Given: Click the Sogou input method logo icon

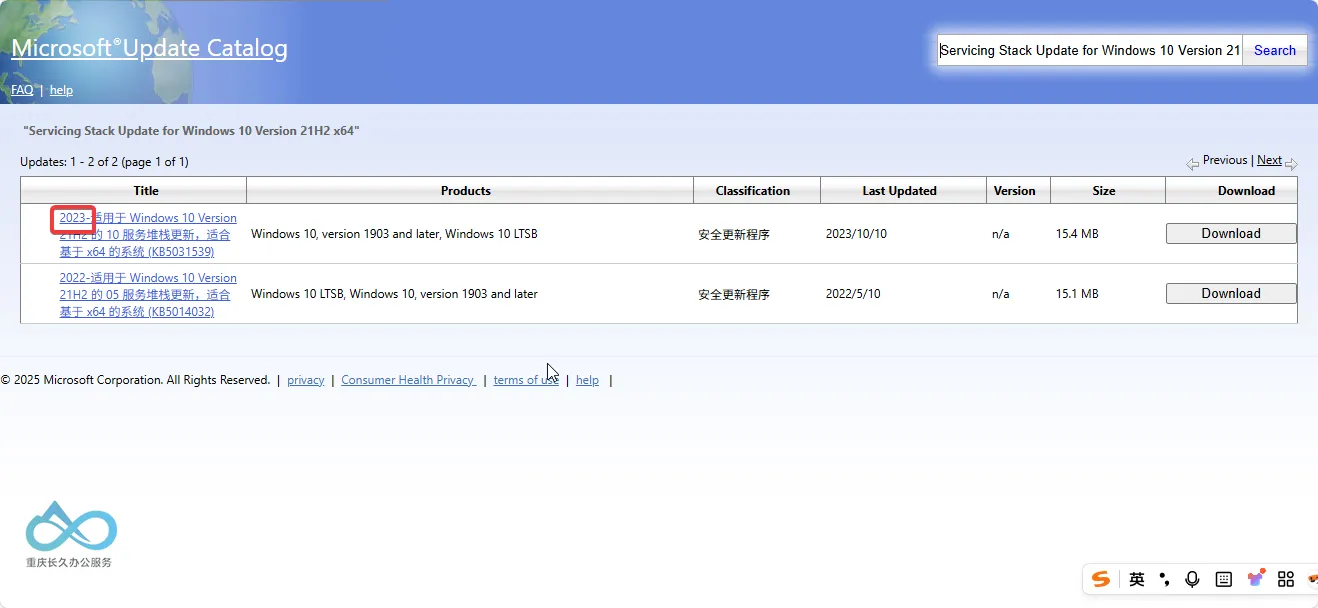Looking at the screenshot, I should click(x=1101, y=579).
